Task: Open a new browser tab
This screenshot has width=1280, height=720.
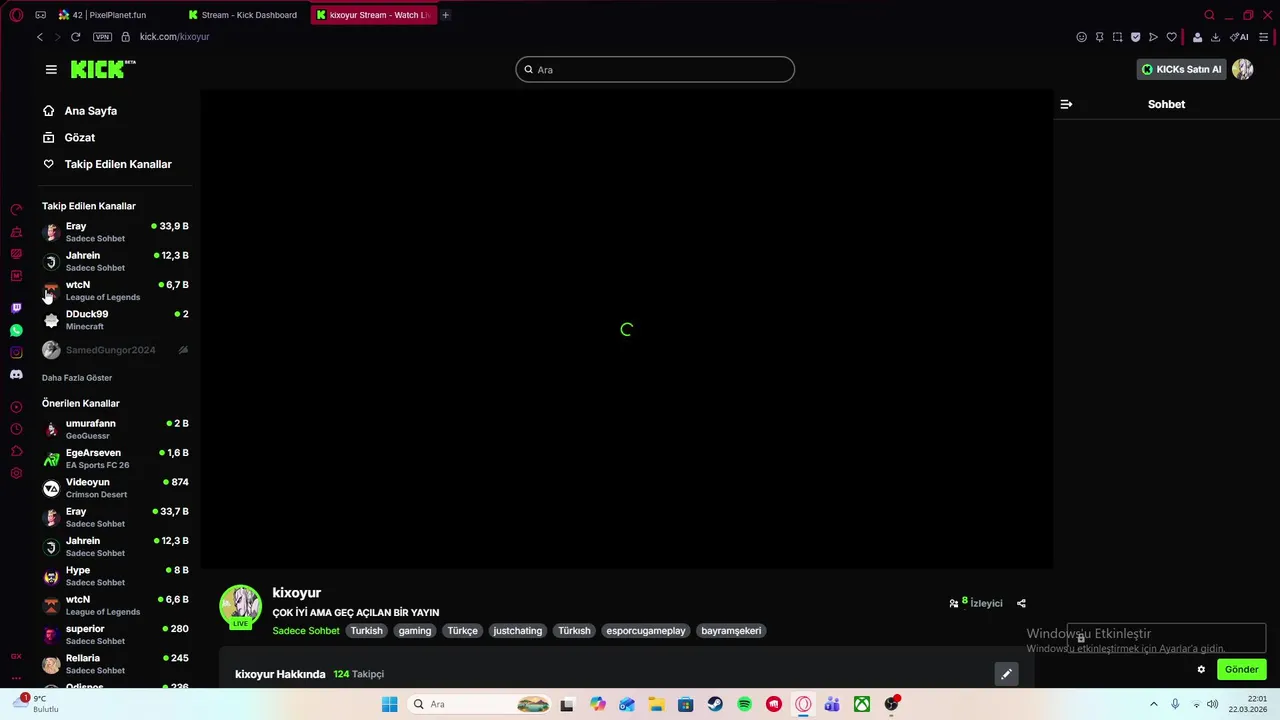Action: coord(446,15)
